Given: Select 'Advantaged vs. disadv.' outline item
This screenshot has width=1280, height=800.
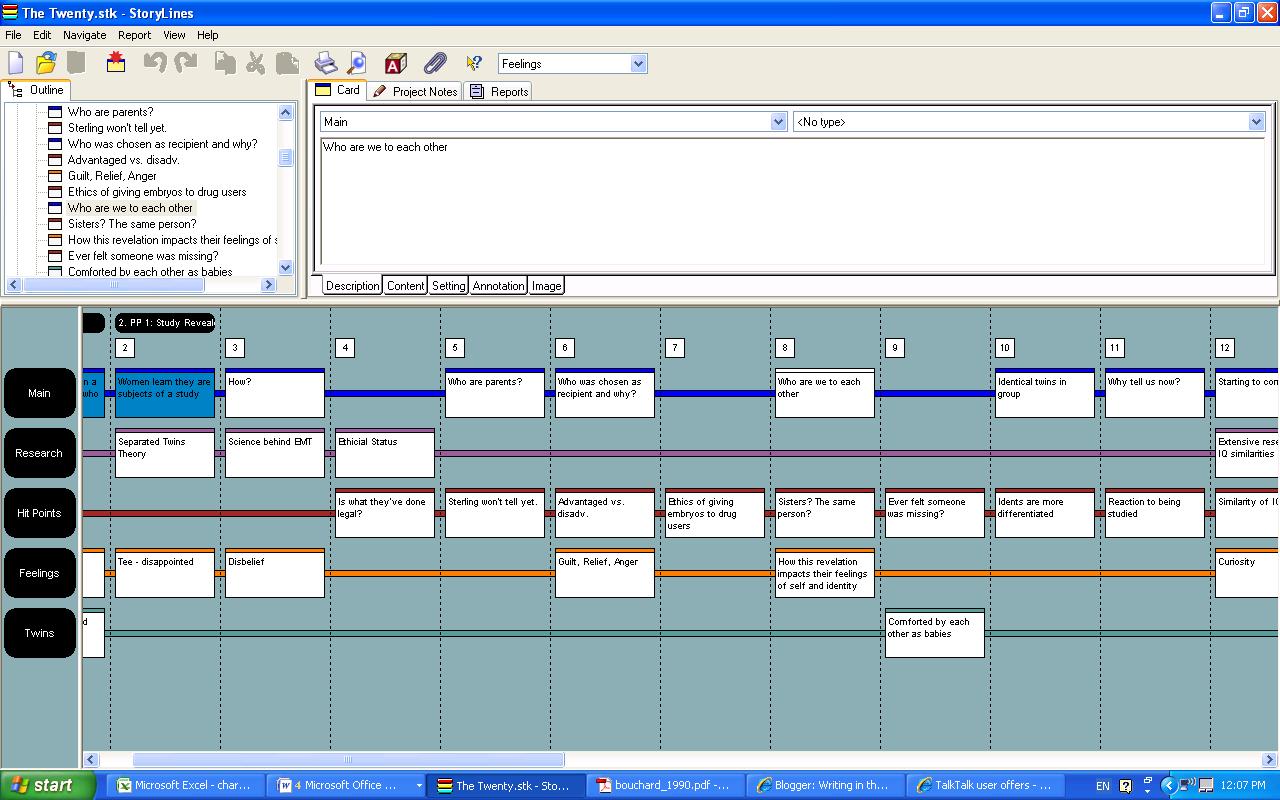Looking at the screenshot, I should (123, 160).
